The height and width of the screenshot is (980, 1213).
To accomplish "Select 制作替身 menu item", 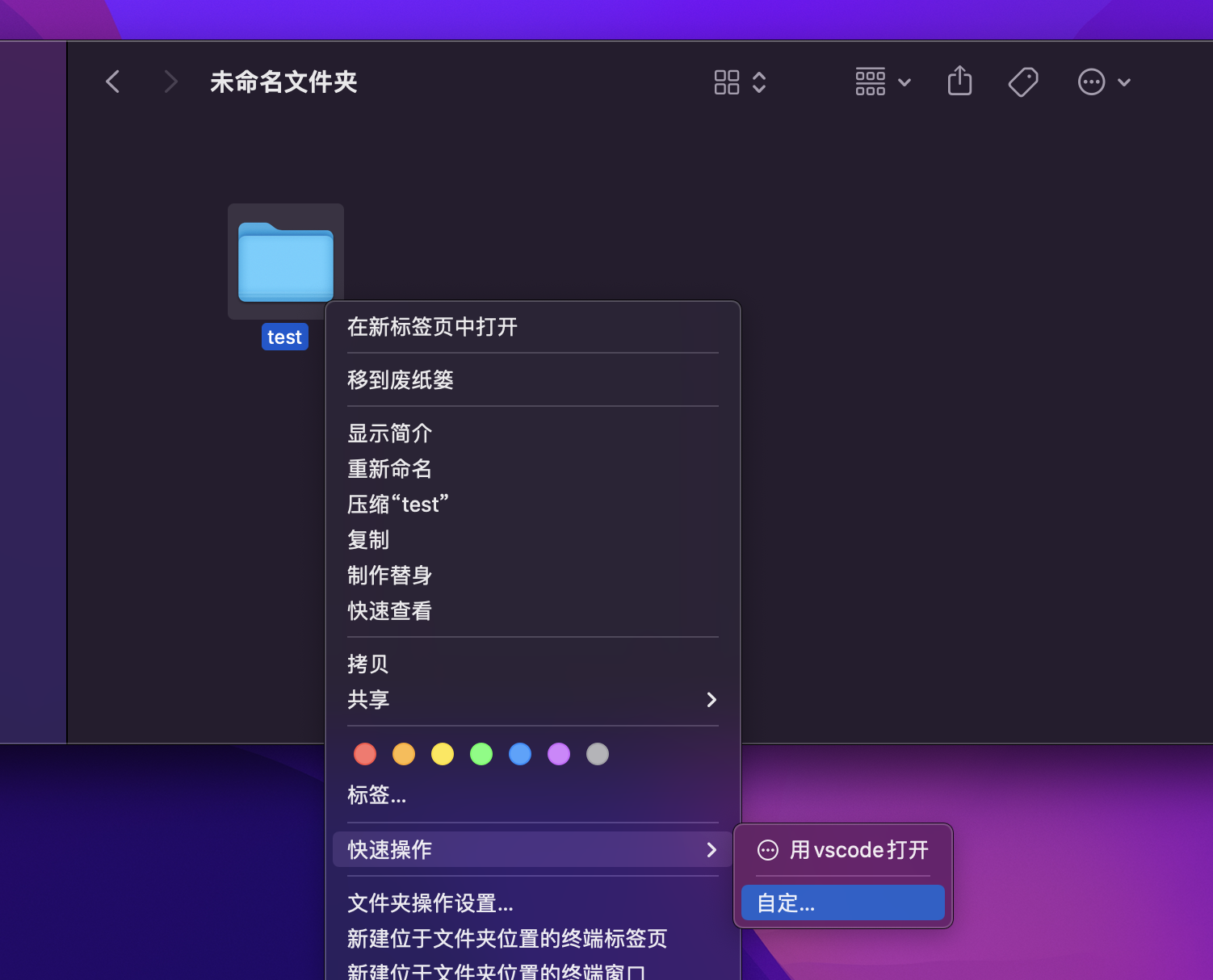I will tap(532, 576).
